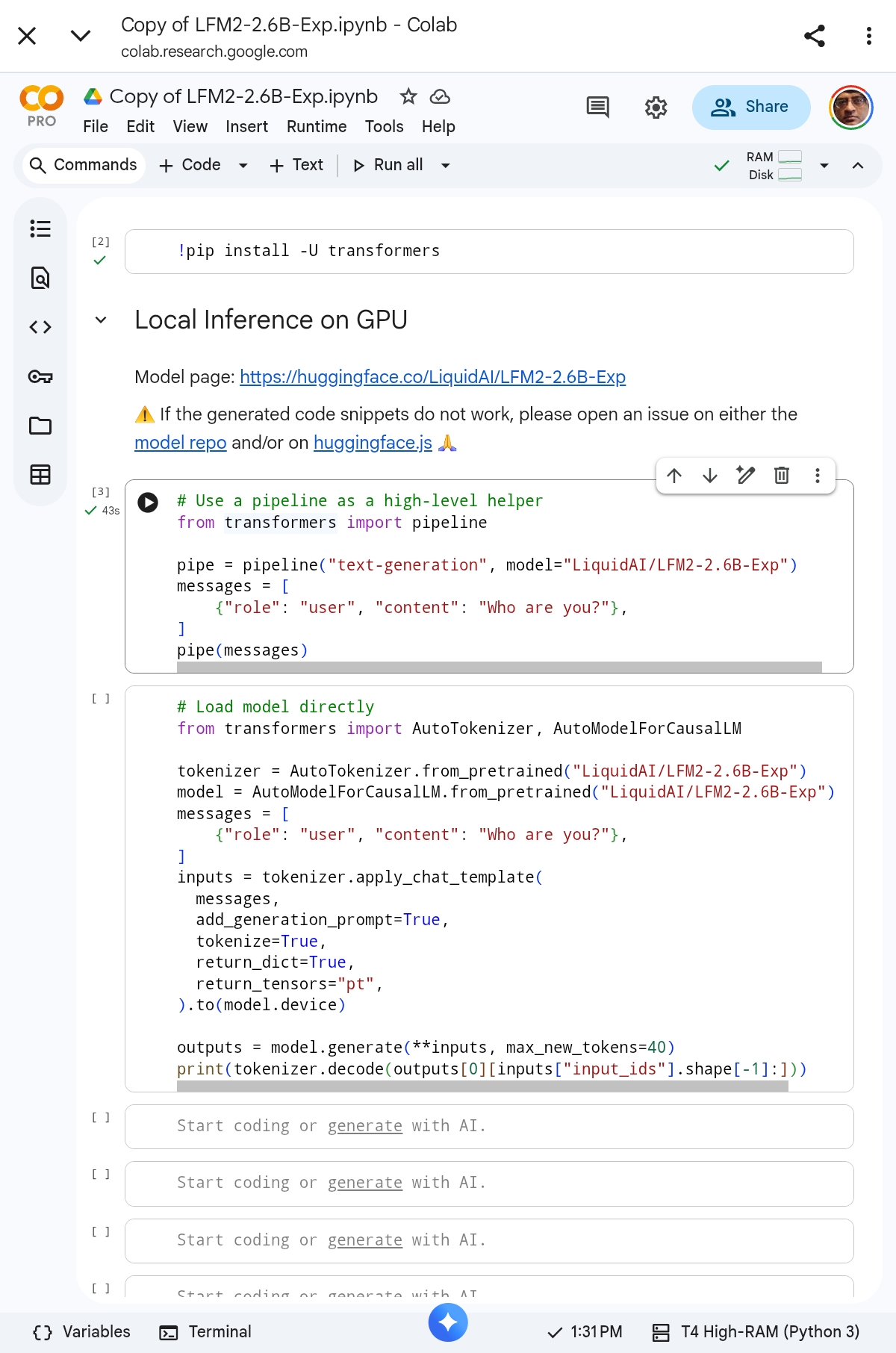
Task: Collapse the Local Inference on GPU section
Action: 101,320
